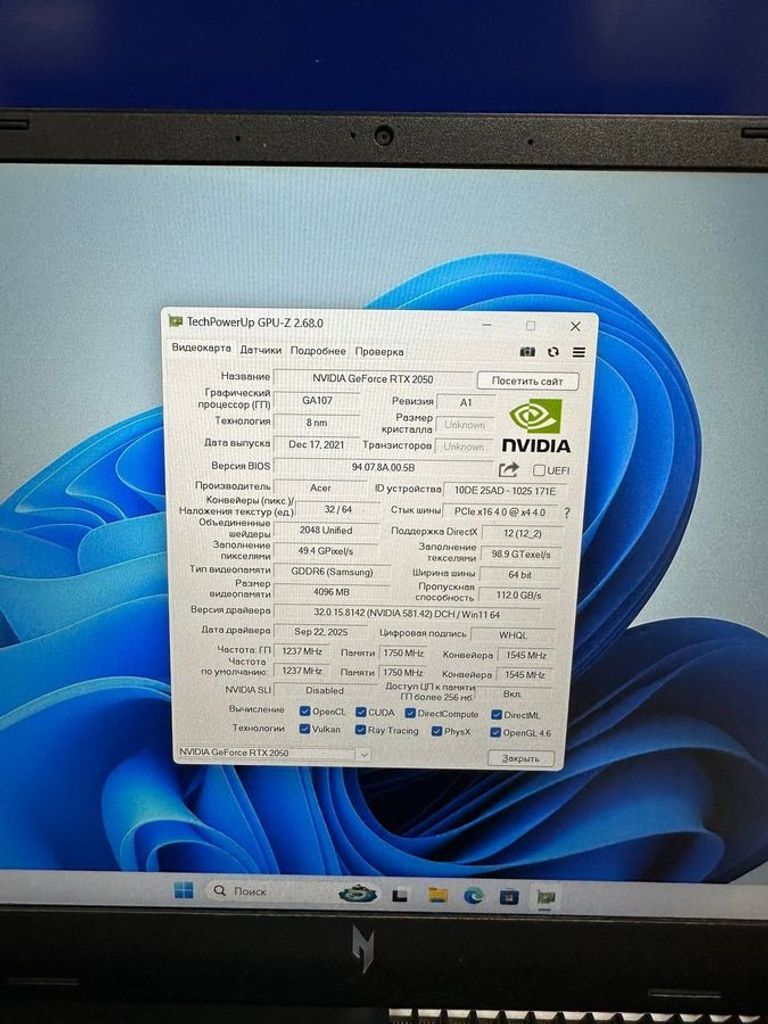Toggle the Vulkan checkbox

(304, 728)
